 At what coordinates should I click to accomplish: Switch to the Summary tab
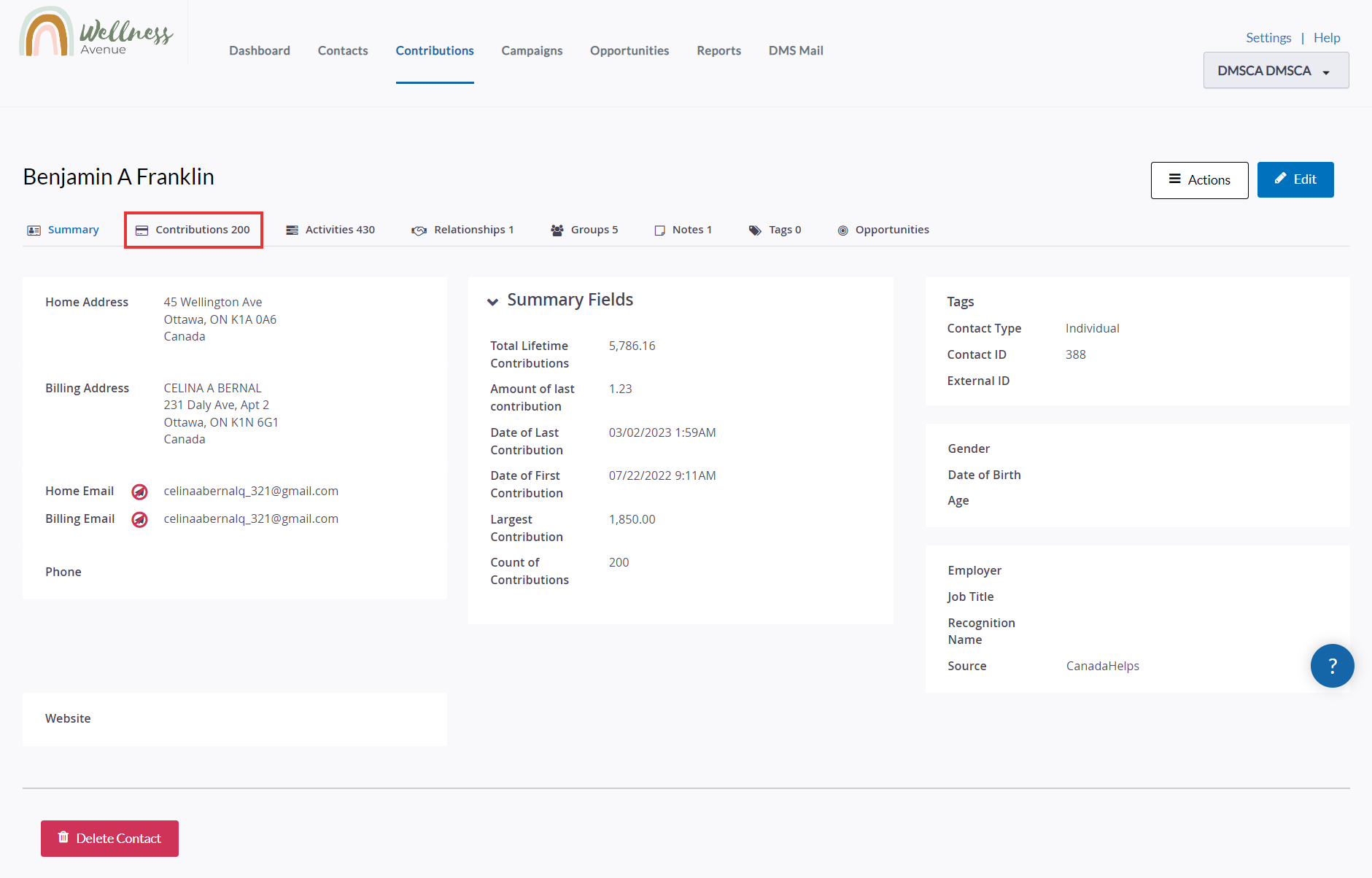click(63, 230)
